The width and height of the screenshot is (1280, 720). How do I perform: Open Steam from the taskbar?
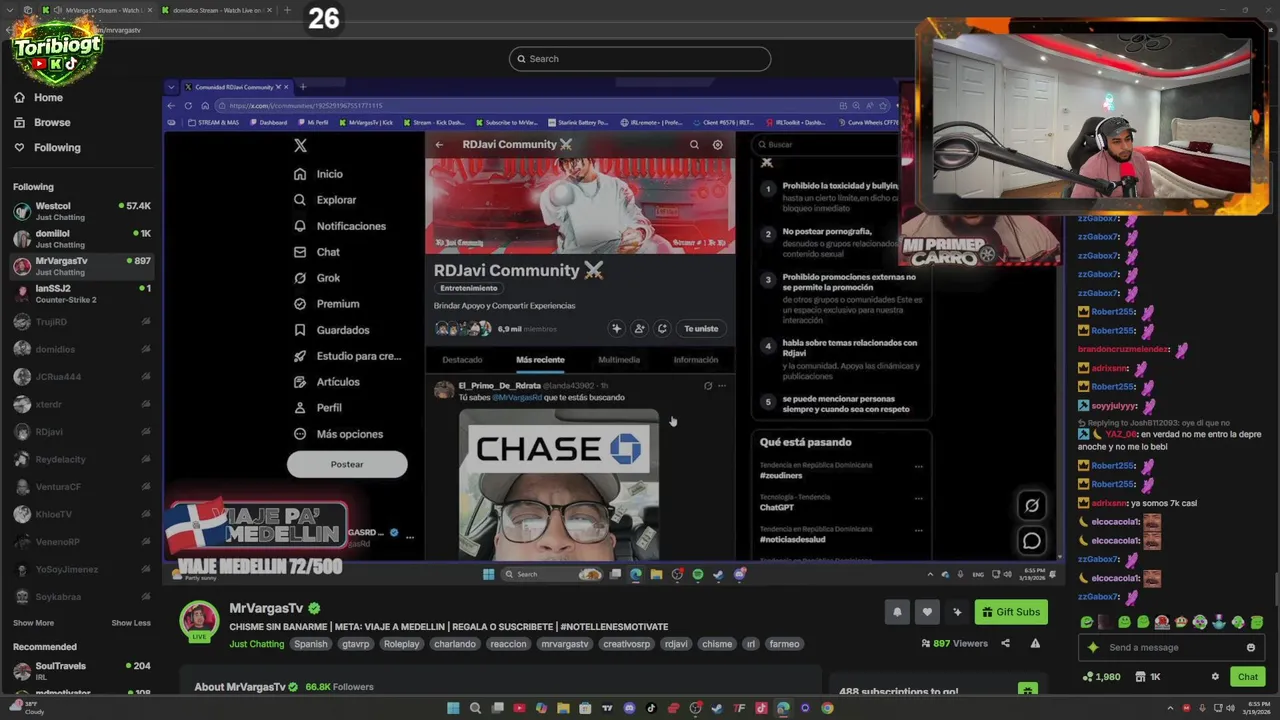717,708
